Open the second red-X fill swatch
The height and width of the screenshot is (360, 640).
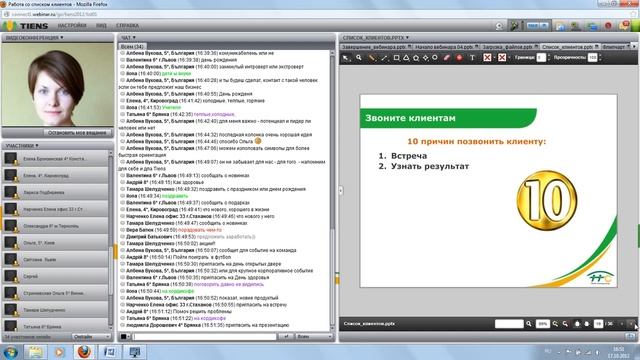pos(502,58)
